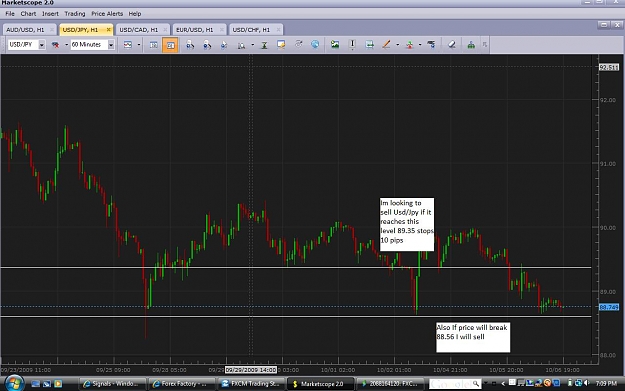The width and height of the screenshot is (625, 391).
Task: Close the USD/CHF, H1 tab
Action: pos(278,29)
